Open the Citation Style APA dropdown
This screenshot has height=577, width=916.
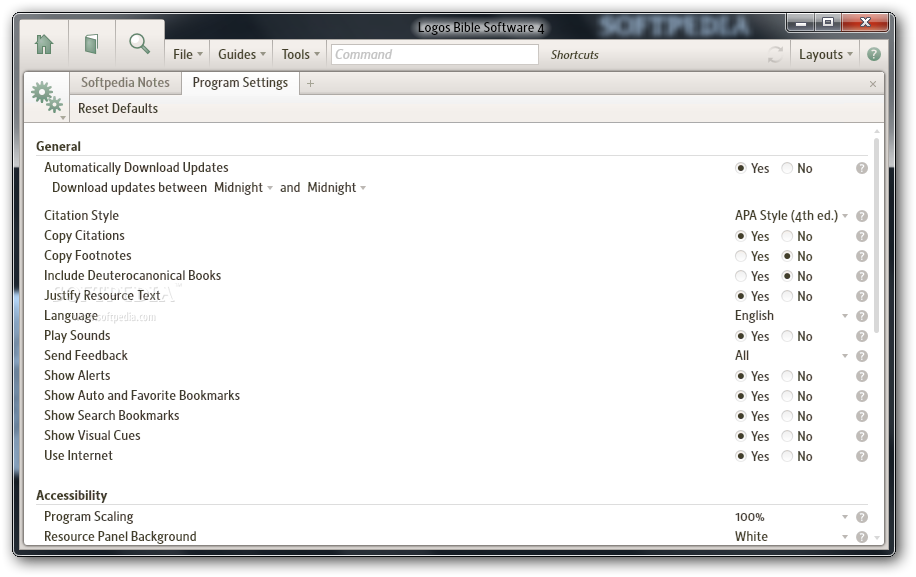pos(792,215)
